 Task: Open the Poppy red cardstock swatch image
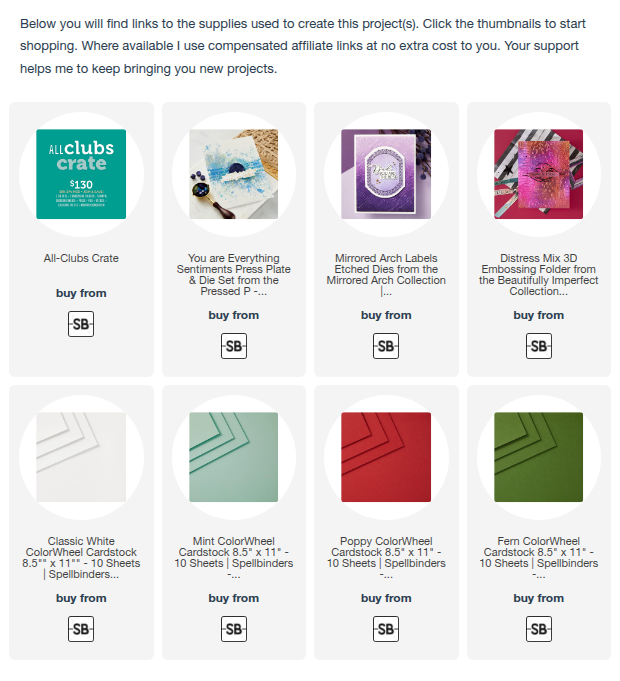tap(386, 457)
